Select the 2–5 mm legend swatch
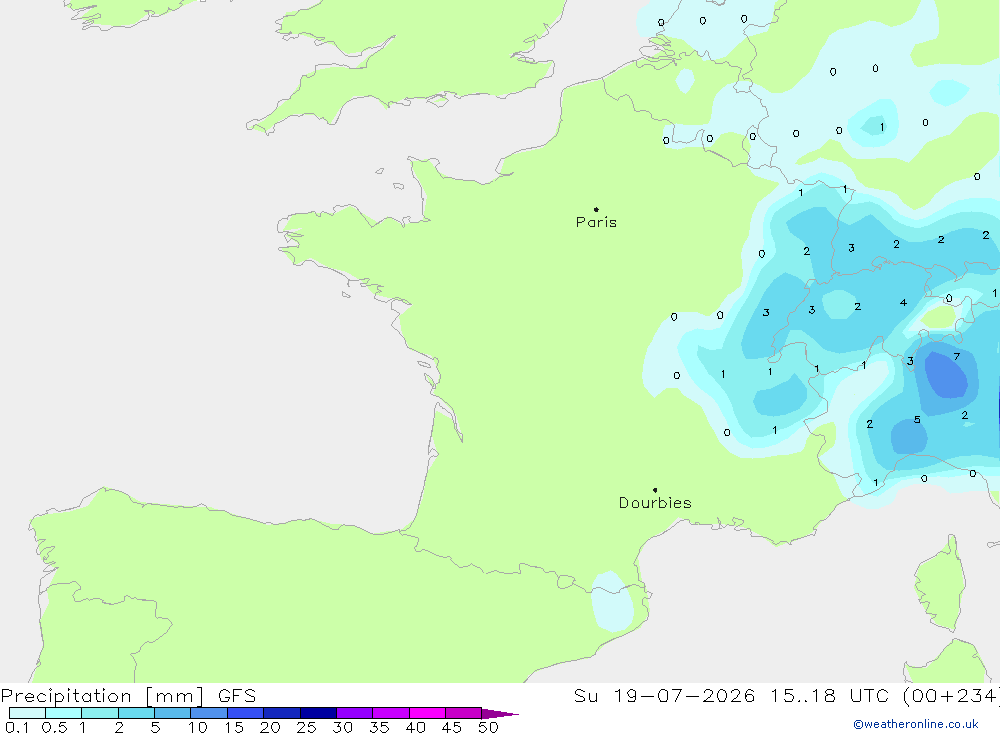This screenshot has width=1000, height=733. [136, 713]
